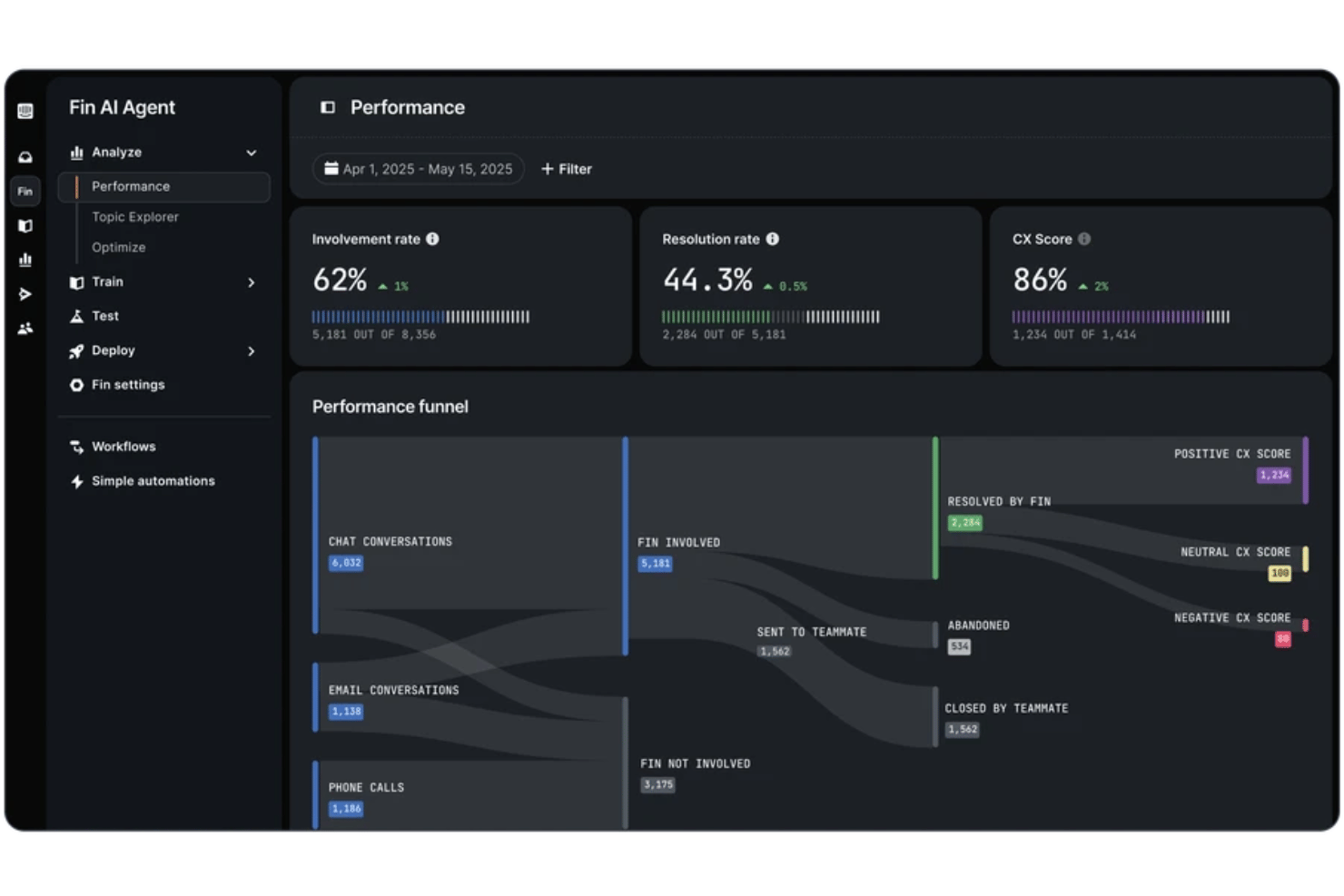Viewport: 1344px width, 896px height.
Task: Click the info icon next to CX Score
Action: [1084, 239]
